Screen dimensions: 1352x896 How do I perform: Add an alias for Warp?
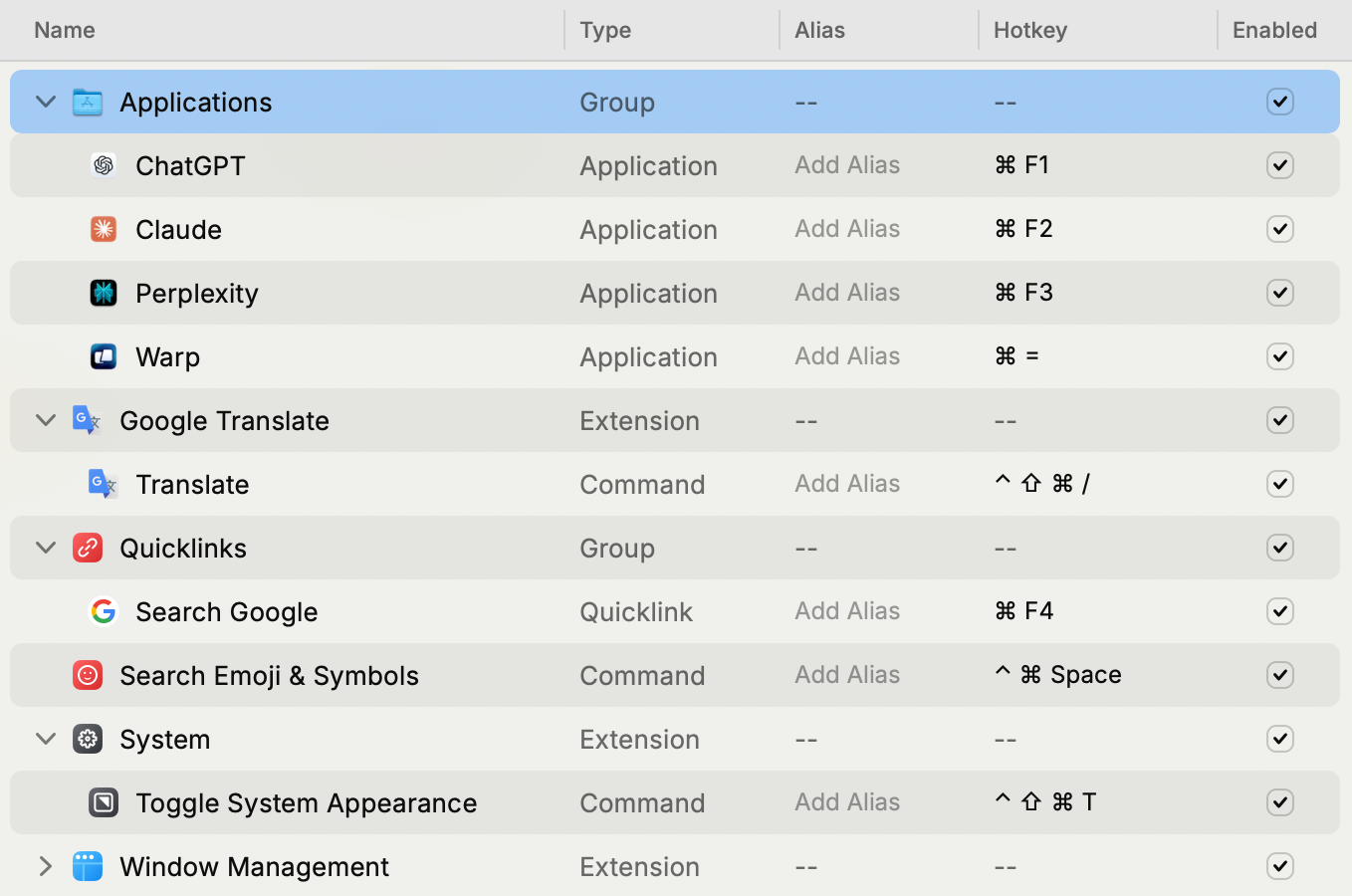click(x=847, y=356)
